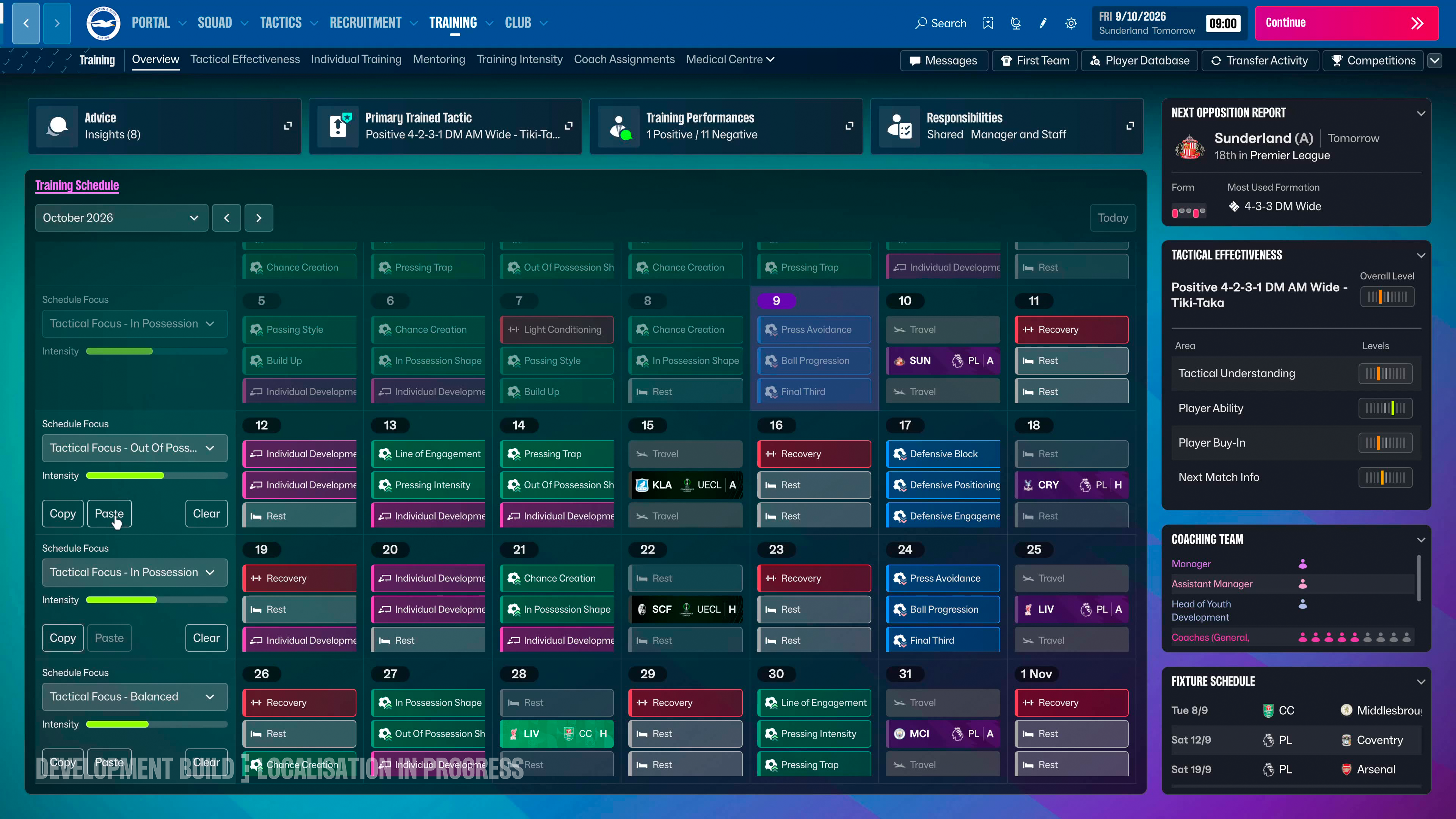Open the Mentoring tab
The image size is (1456, 819).
click(439, 60)
